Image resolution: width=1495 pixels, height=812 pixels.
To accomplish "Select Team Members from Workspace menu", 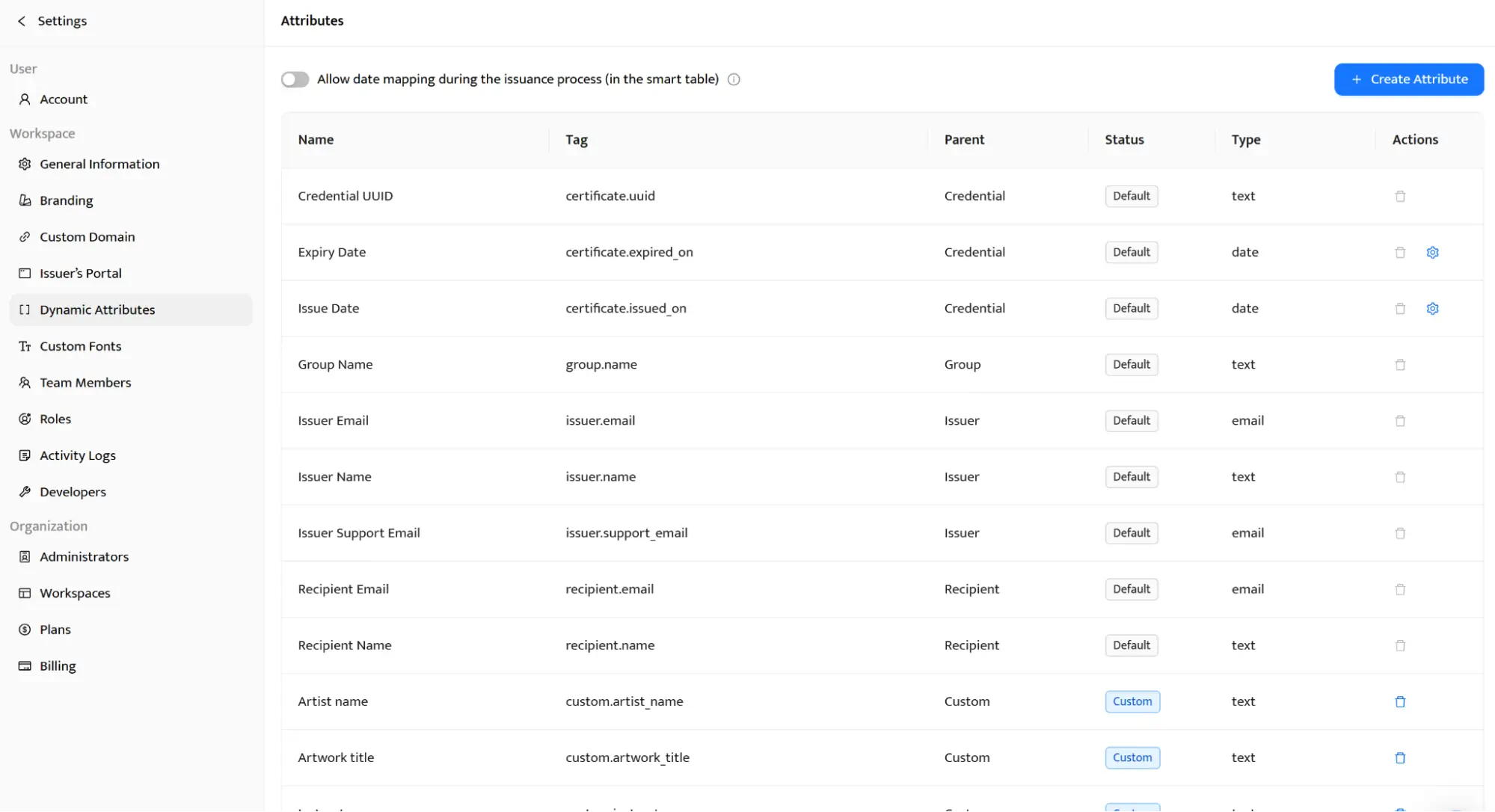I will (85, 383).
